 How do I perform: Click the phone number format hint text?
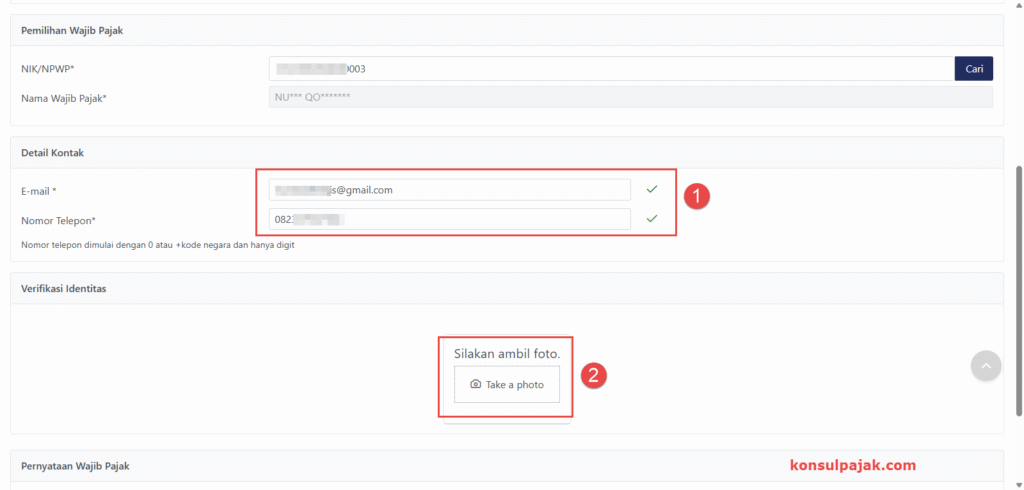coord(157,245)
